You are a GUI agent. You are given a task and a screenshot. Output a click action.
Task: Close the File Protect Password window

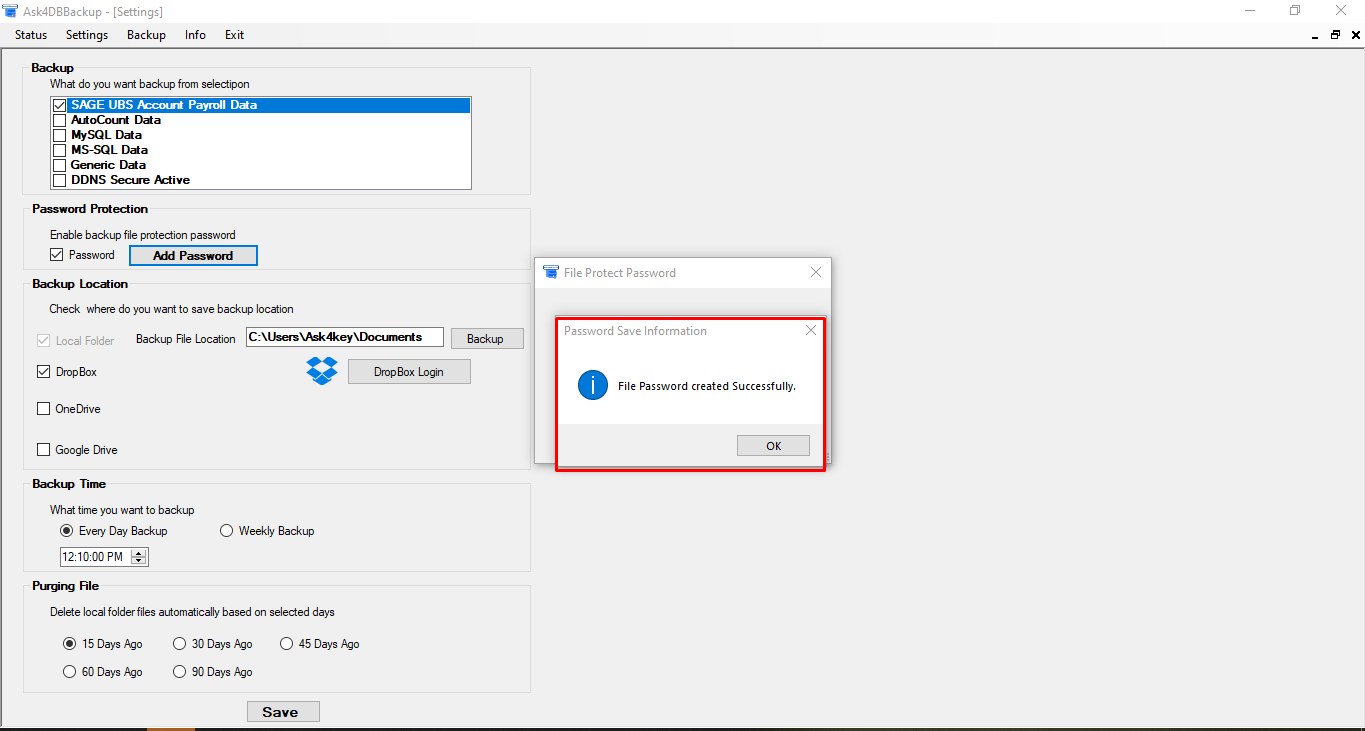pos(816,272)
